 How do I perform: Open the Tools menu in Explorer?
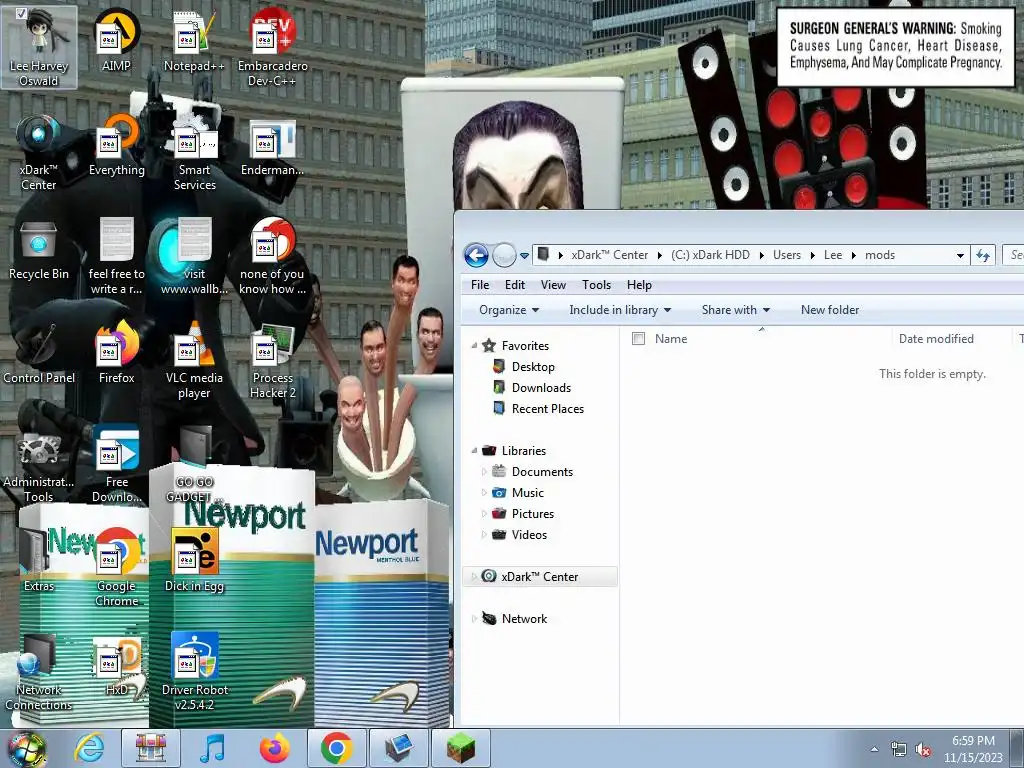tap(596, 285)
